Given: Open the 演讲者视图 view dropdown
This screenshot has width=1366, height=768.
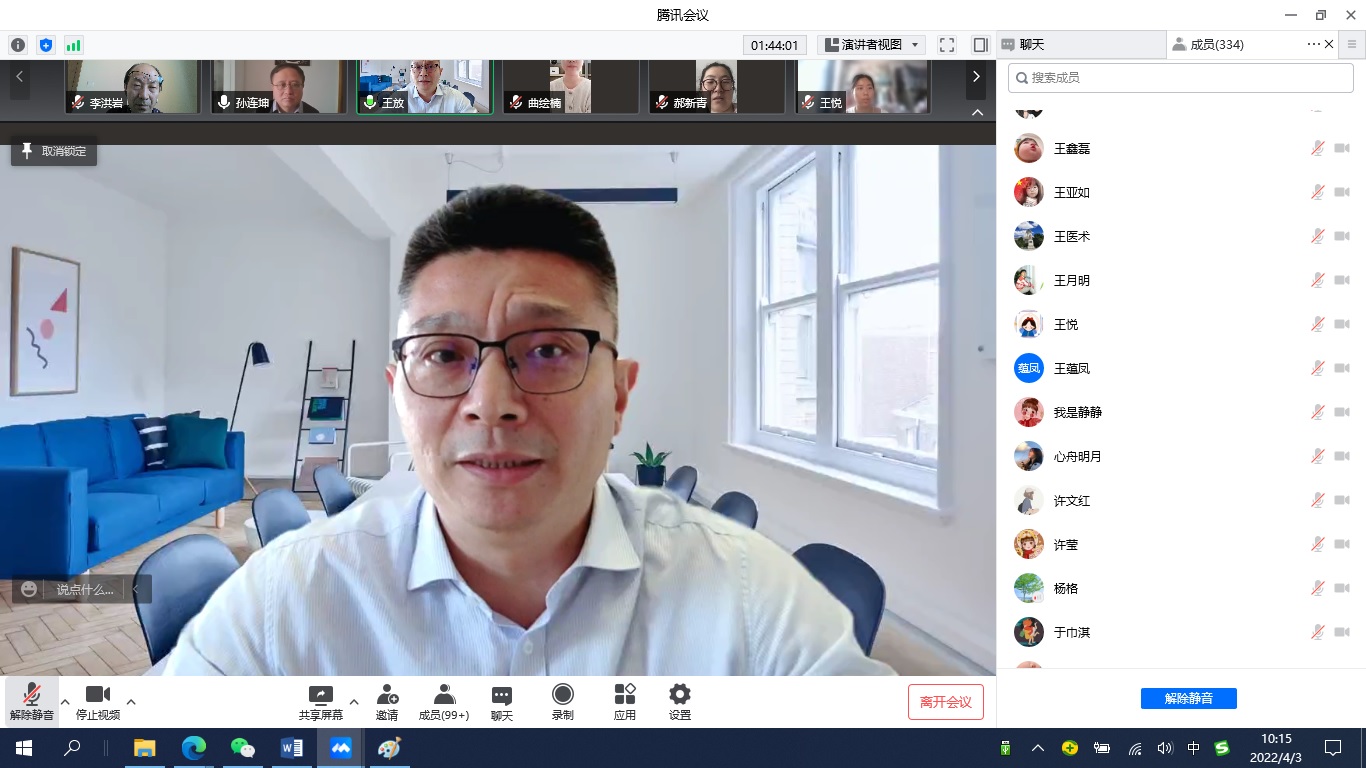Looking at the screenshot, I should coord(871,45).
